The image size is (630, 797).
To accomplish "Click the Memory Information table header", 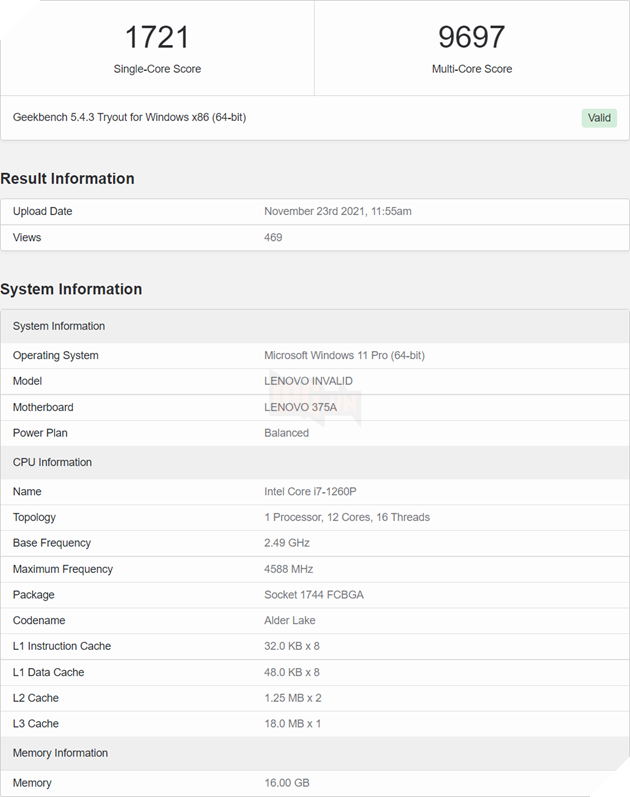I will click(x=60, y=753).
